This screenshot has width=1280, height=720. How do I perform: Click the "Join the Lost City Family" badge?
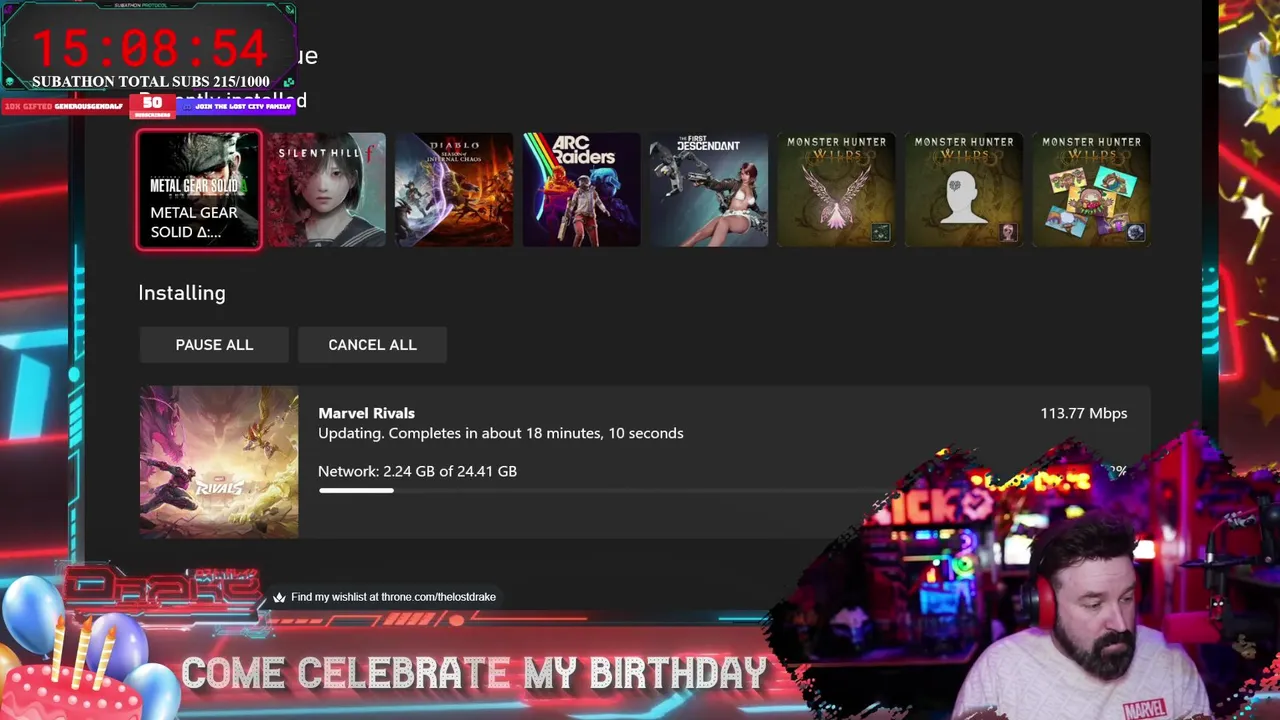pyautogui.click(x=236, y=106)
